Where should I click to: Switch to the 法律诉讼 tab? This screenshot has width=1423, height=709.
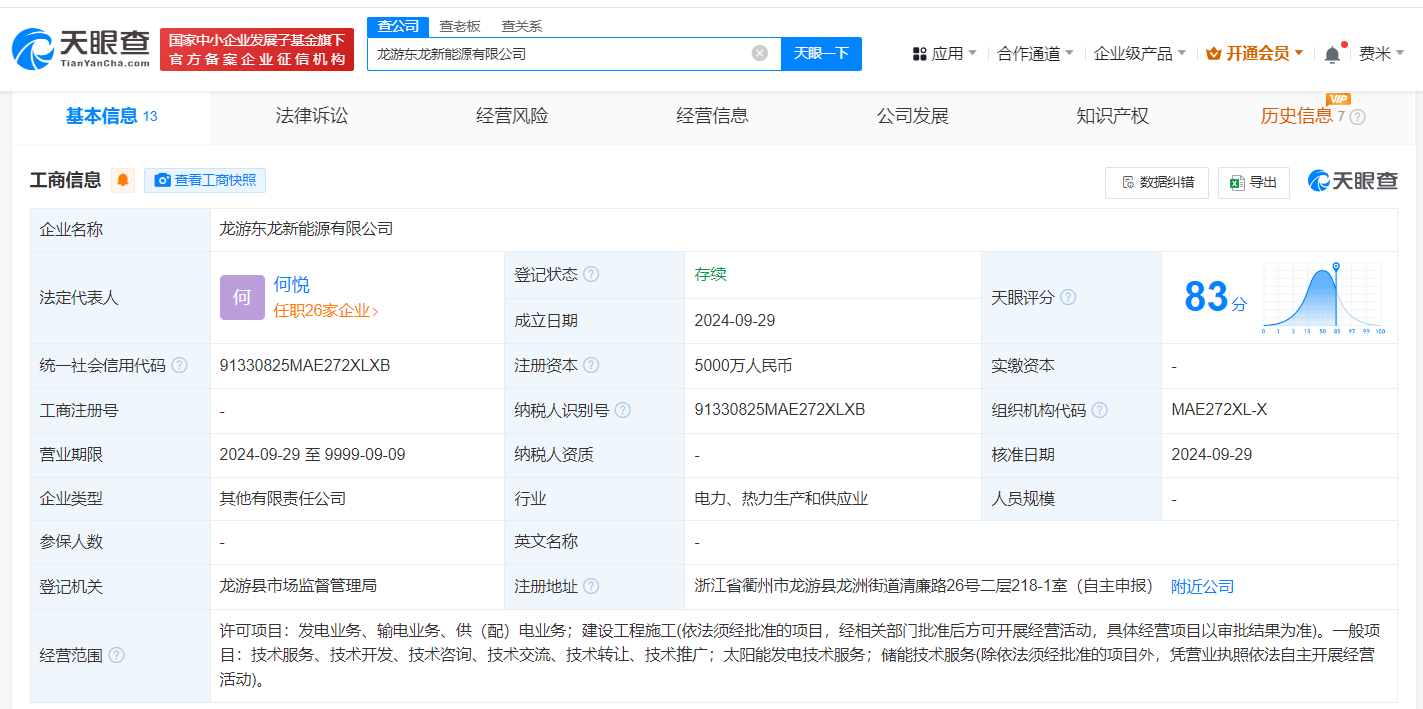312,116
